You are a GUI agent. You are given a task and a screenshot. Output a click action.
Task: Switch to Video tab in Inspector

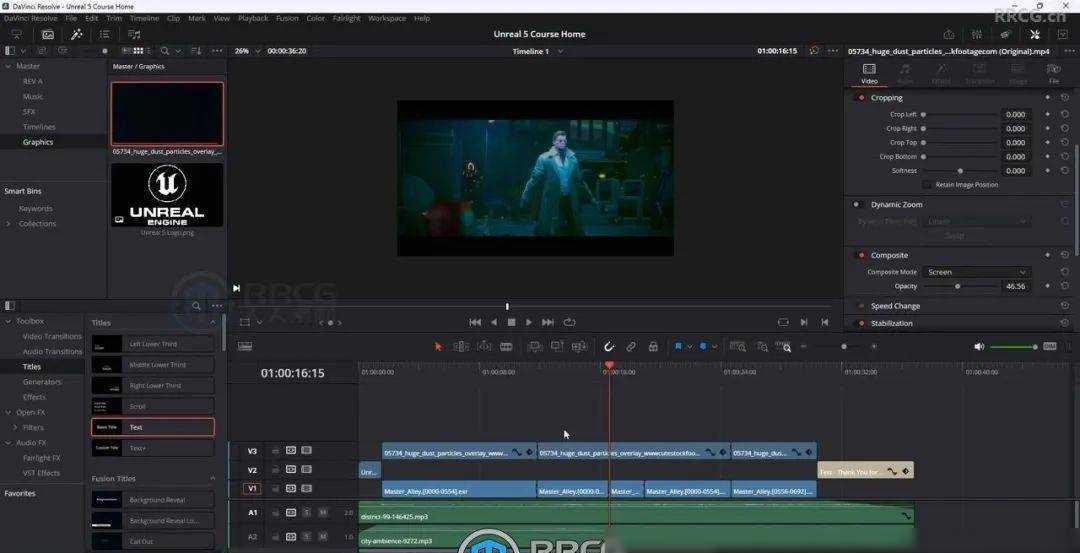(x=869, y=74)
